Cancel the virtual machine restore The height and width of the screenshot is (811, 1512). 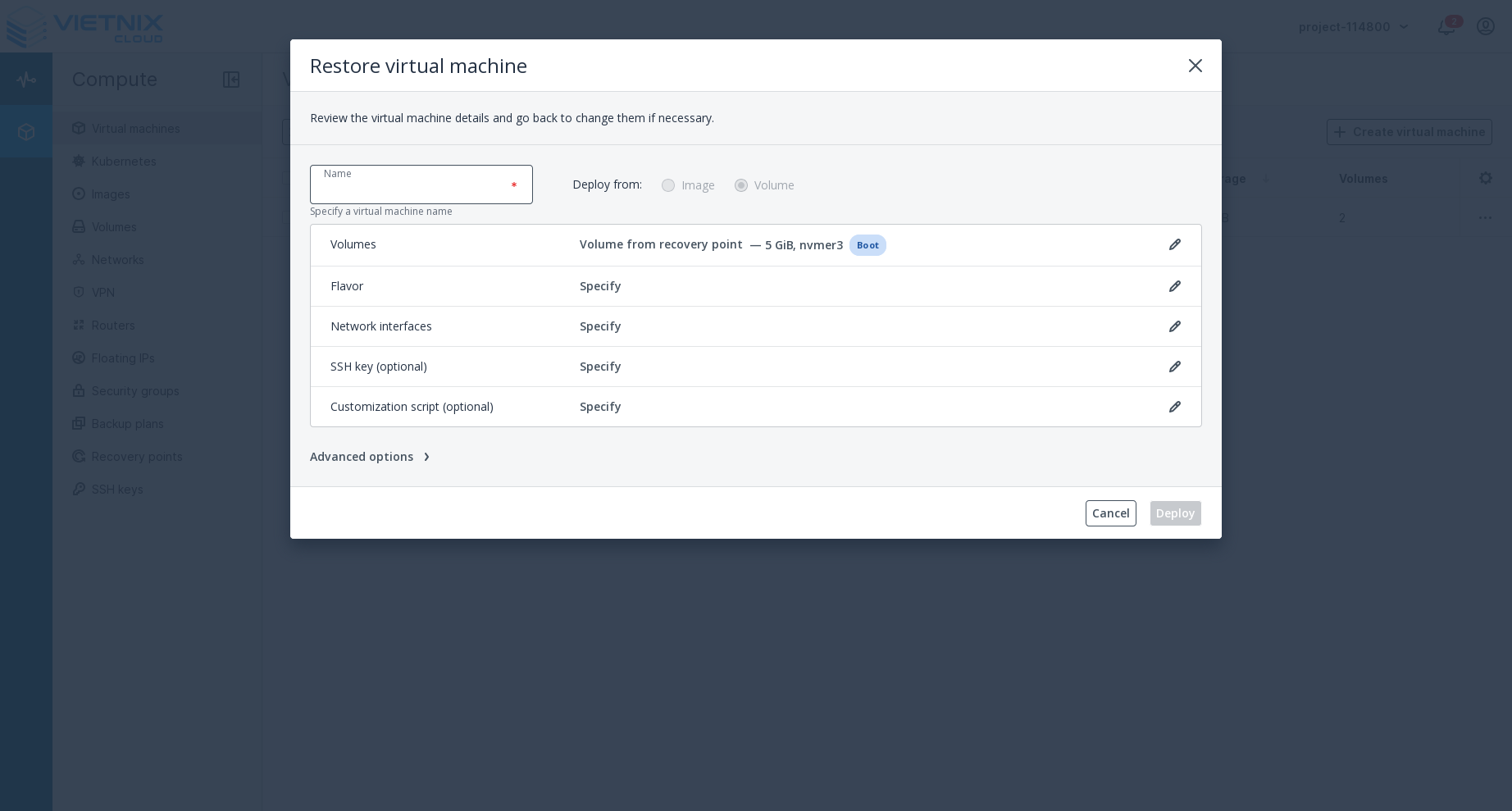tap(1110, 513)
